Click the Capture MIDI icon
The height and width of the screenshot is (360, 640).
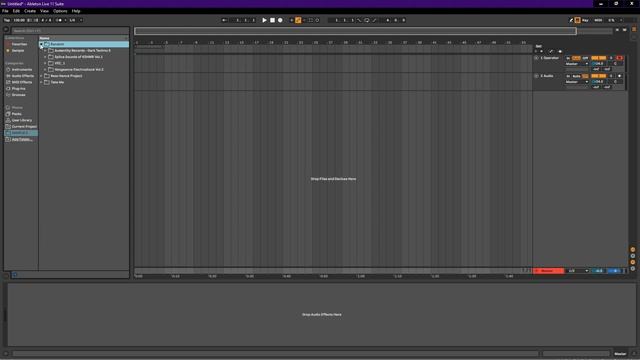[x=311, y=20]
